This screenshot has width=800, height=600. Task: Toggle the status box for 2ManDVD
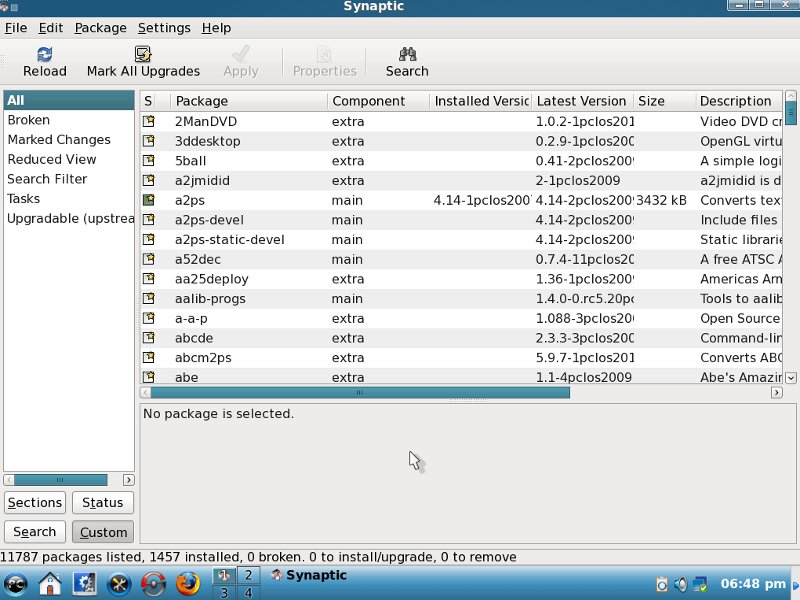[149, 122]
